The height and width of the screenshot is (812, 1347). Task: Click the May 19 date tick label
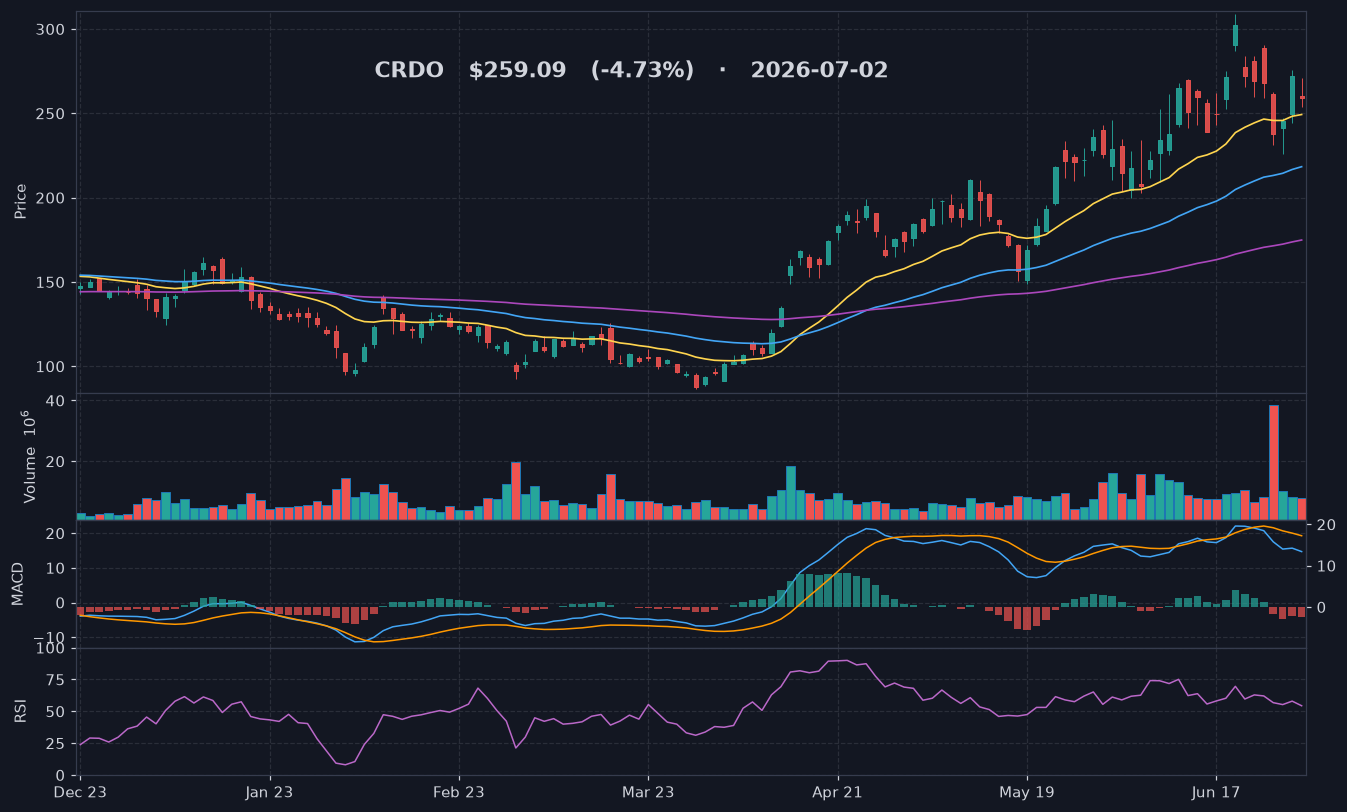(x=1027, y=792)
